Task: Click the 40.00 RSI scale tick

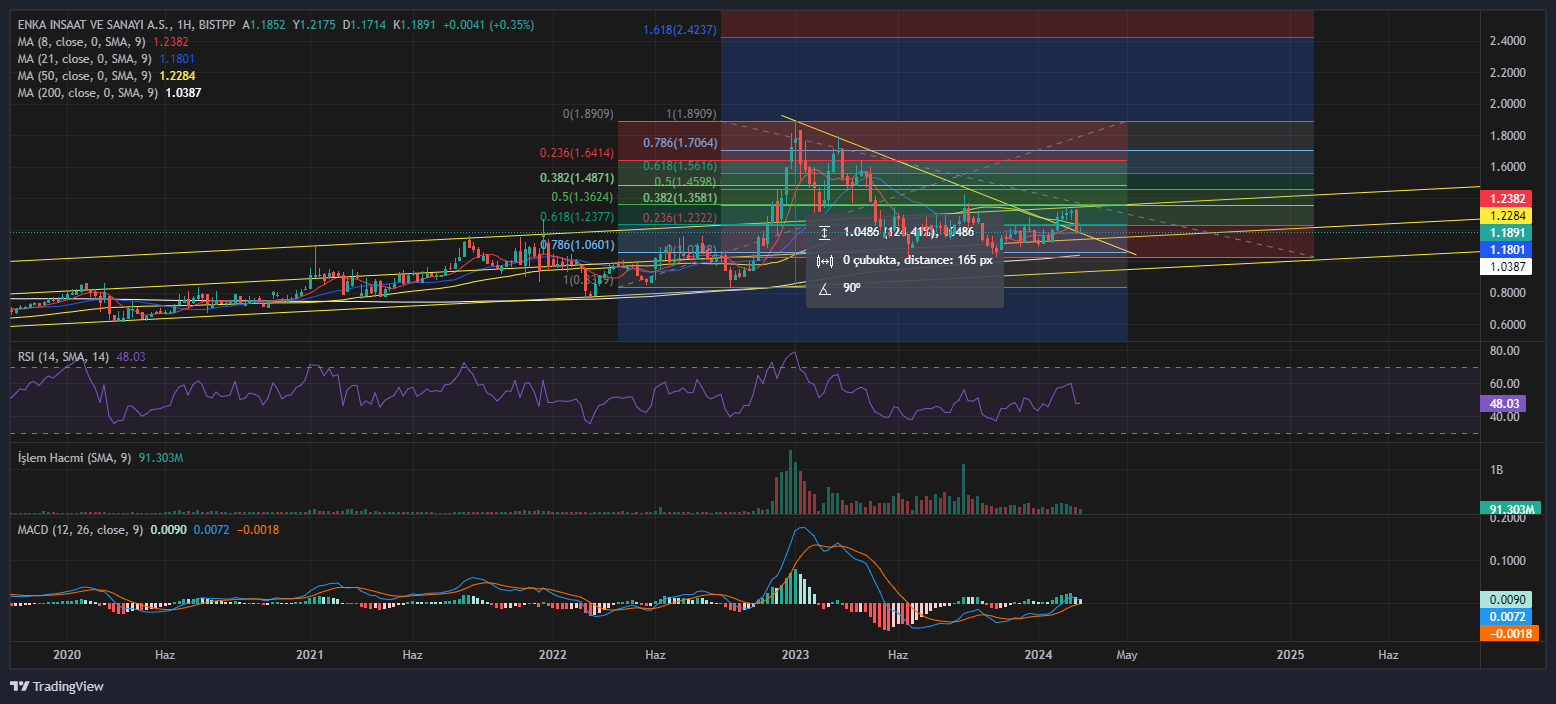Action: click(1504, 416)
